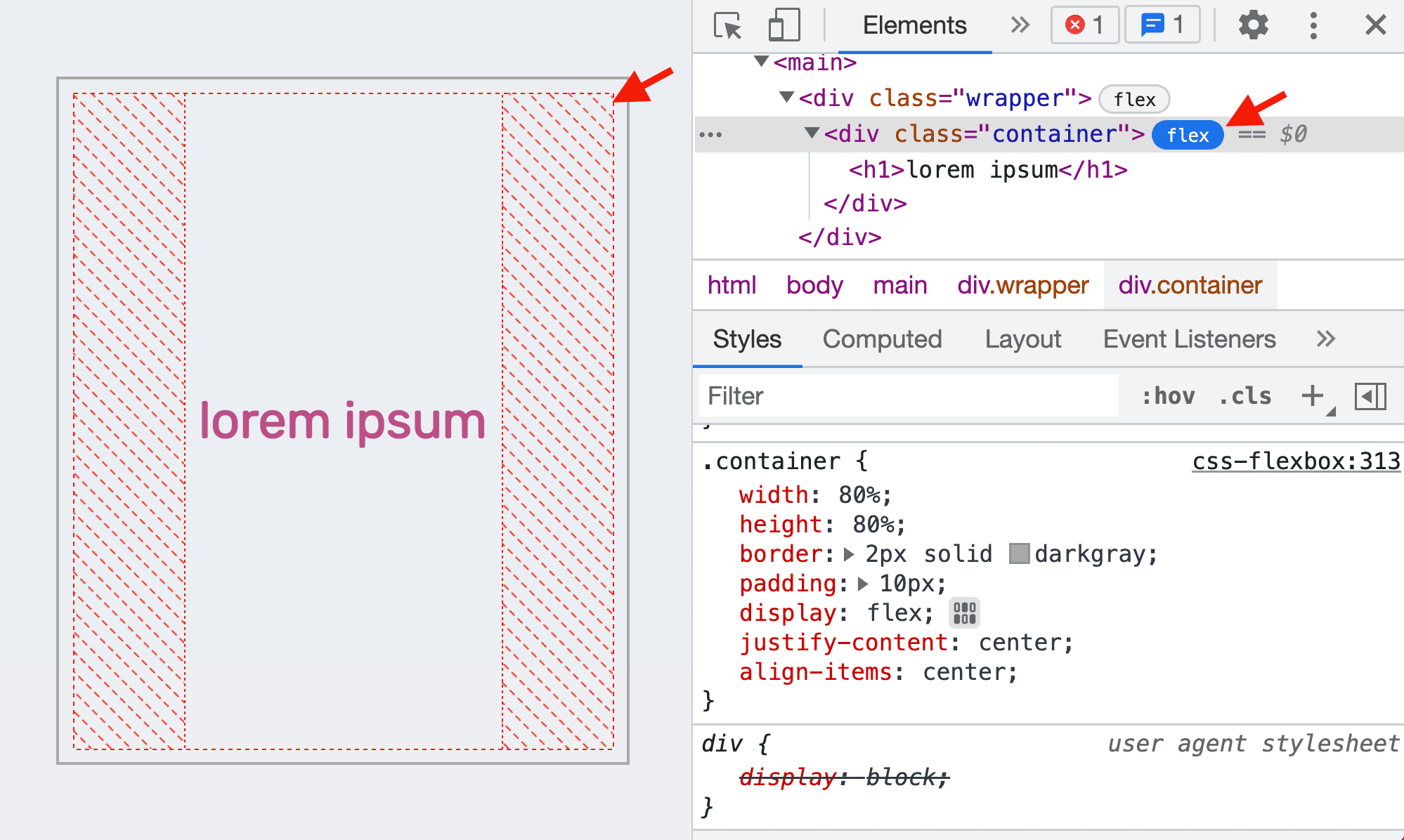Screen dimensions: 1404x840
Task: Click the flex badge on div.wrapper
Action: pyautogui.click(x=1134, y=98)
